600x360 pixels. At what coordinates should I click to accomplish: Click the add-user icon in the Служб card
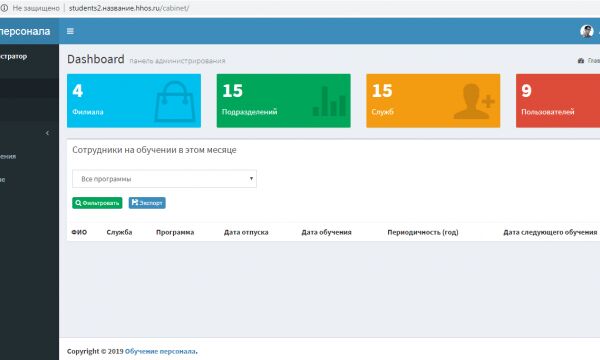(x=474, y=101)
